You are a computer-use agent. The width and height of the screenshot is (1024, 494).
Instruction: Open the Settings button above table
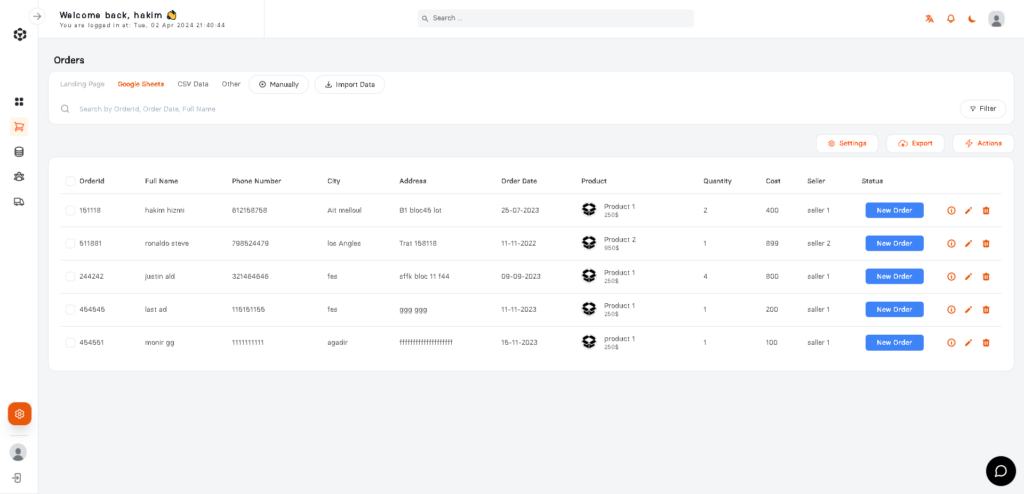[847, 143]
